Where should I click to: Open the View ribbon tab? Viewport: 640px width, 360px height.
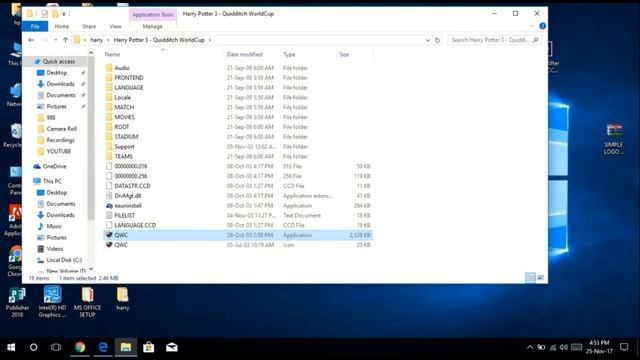click(x=116, y=26)
